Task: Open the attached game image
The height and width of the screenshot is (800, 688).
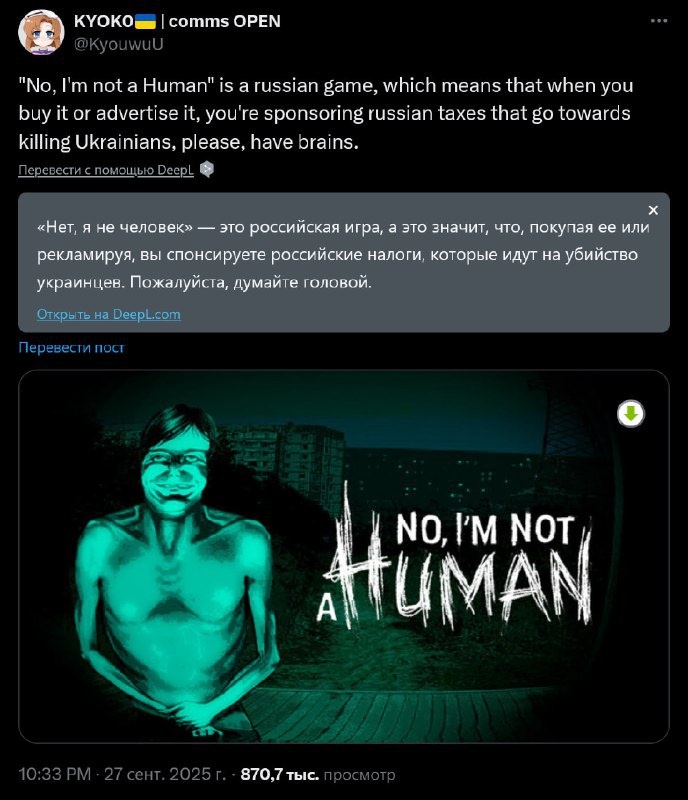Action: click(x=344, y=557)
